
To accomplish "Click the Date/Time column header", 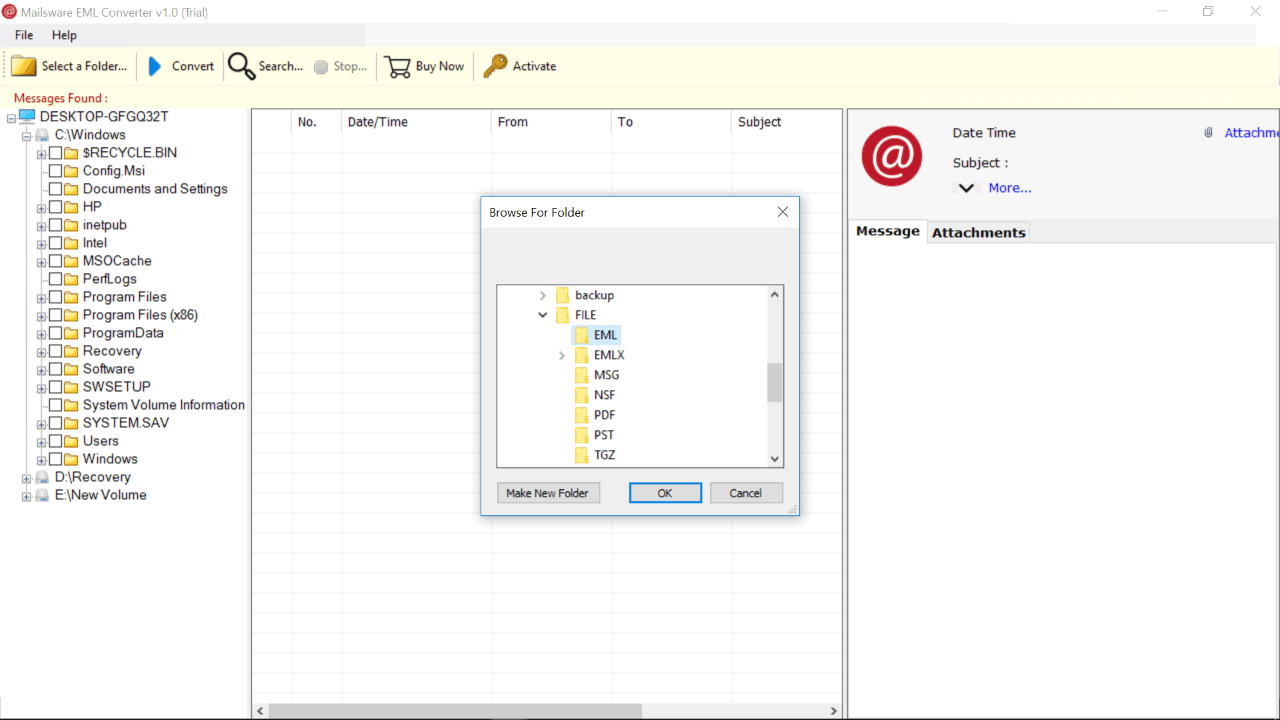I will point(416,122).
